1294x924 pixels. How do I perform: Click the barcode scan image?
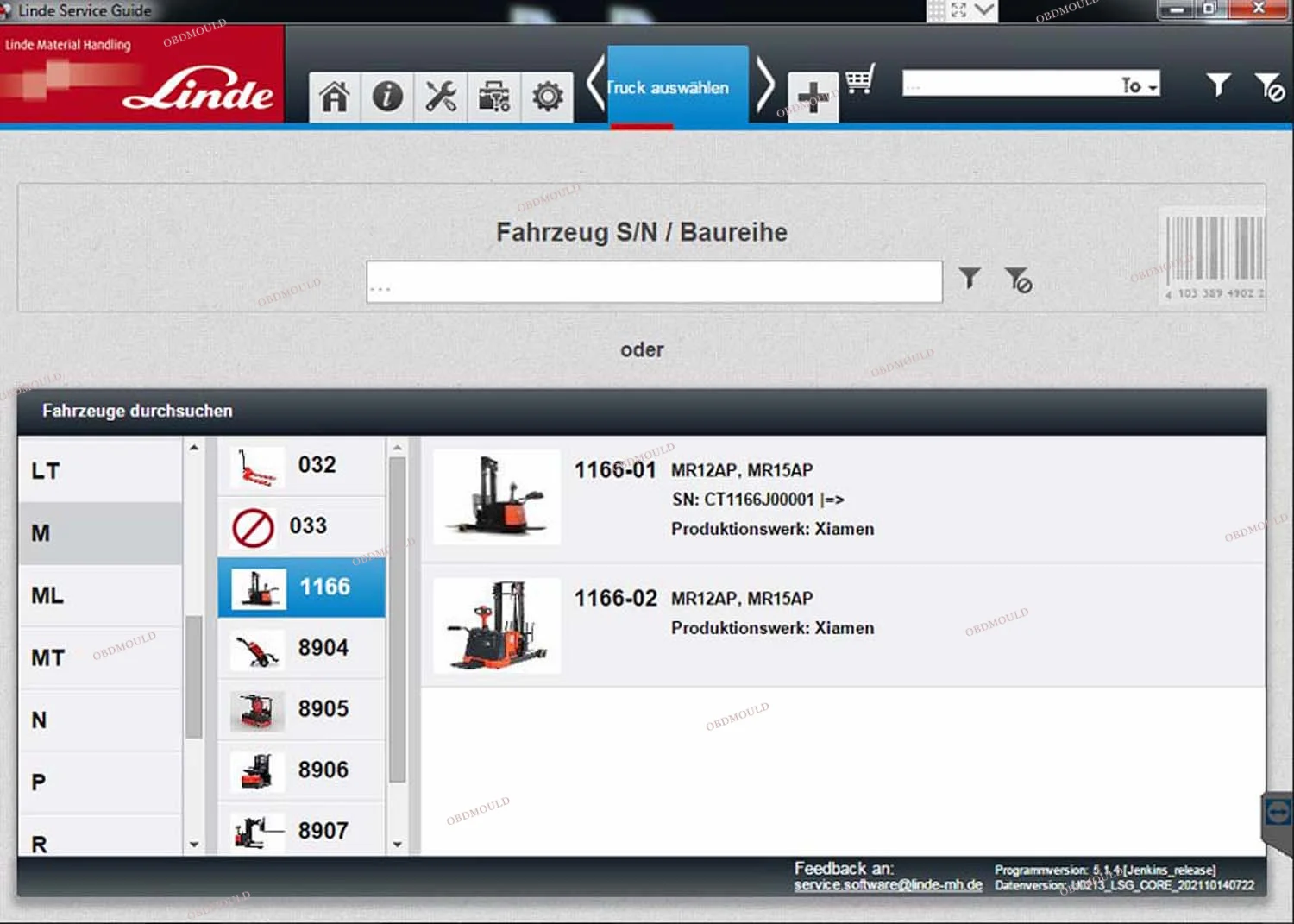1215,256
